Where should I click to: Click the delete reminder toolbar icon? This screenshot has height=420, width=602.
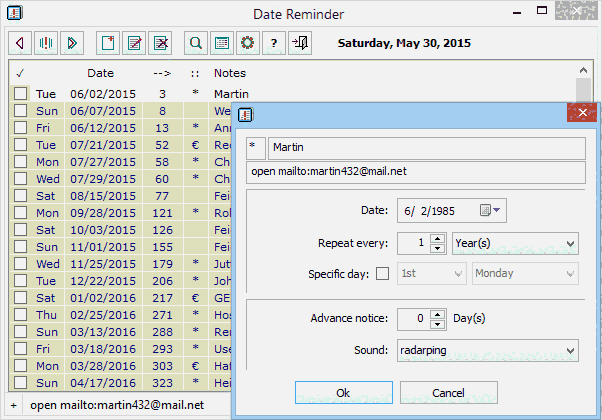[x=160, y=43]
